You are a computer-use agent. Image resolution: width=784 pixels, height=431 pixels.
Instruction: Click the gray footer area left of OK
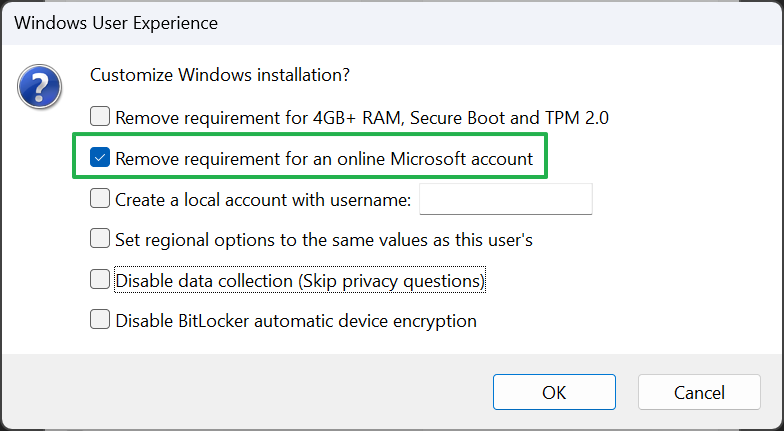pos(250,392)
